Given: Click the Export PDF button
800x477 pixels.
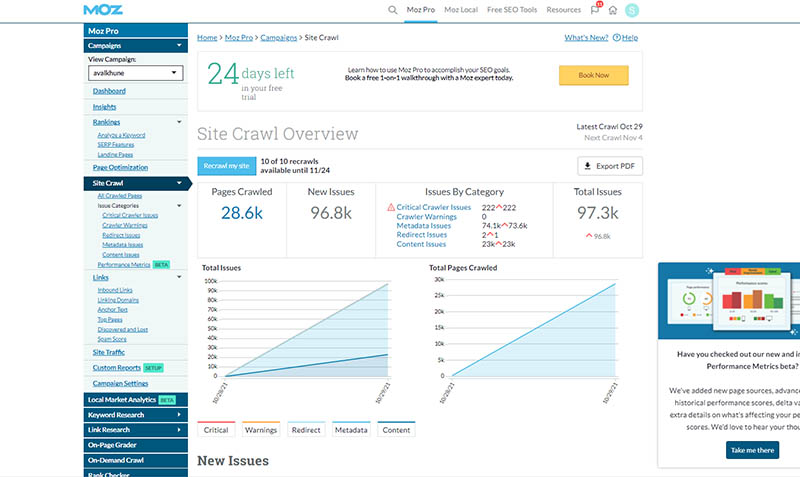Looking at the screenshot, I should [610, 166].
